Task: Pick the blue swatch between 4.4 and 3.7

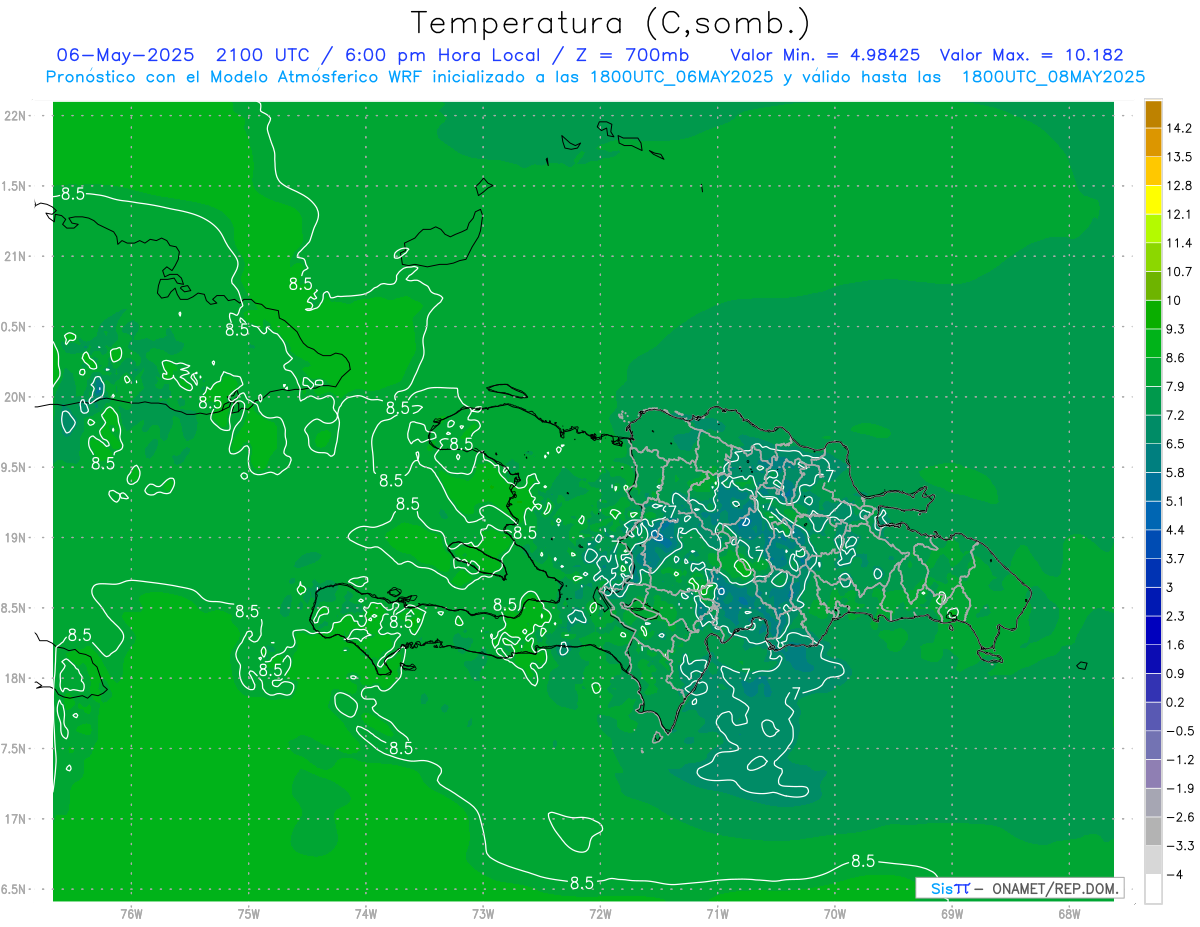Action: pos(1153,544)
